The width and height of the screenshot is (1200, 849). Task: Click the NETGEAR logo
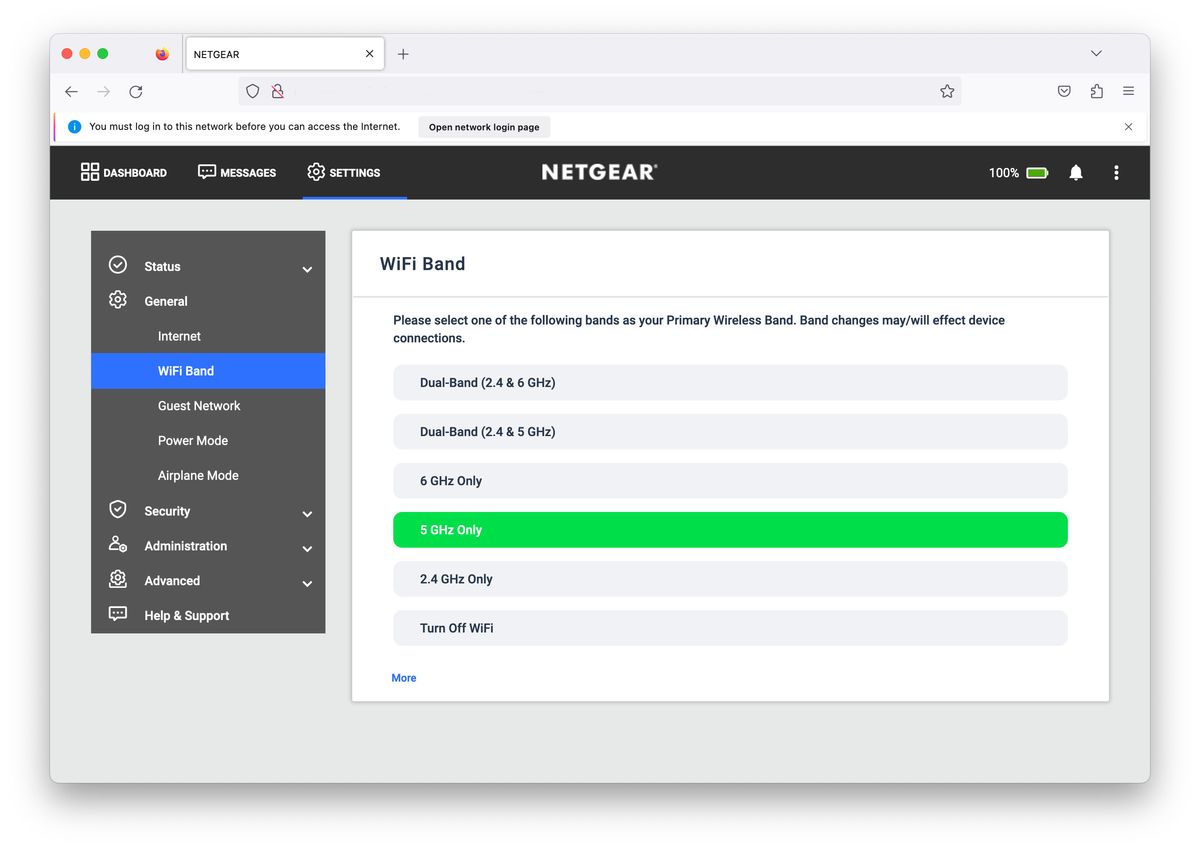pyautogui.click(x=599, y=172)
